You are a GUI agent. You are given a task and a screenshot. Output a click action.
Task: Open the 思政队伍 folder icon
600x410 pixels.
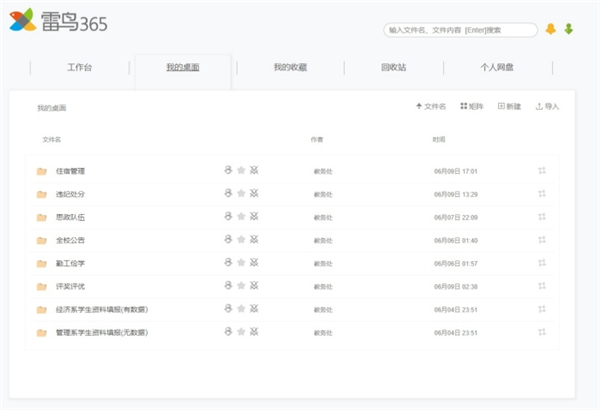[x=42, y=217]
